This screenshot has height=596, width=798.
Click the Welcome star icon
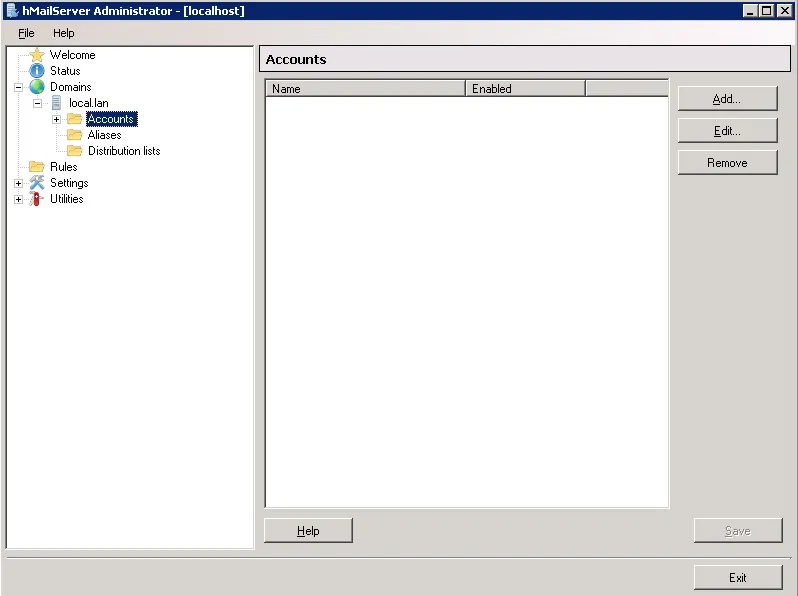[x=37, y=55]
